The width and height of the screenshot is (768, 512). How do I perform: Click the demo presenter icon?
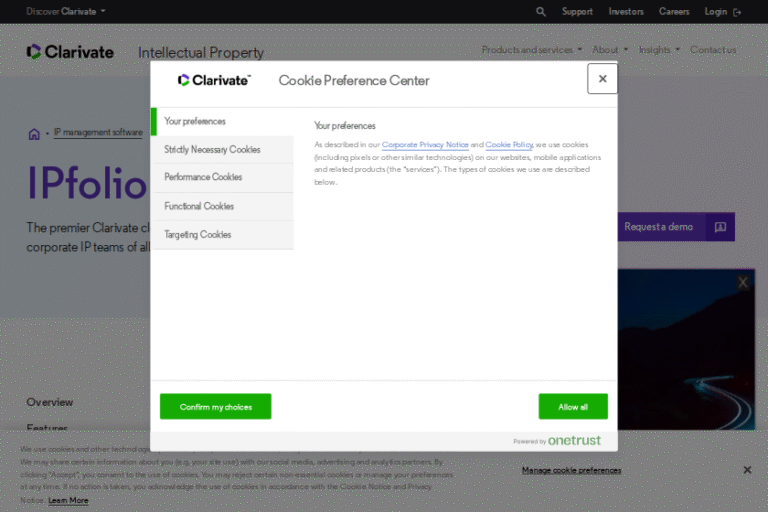point(720,227)
